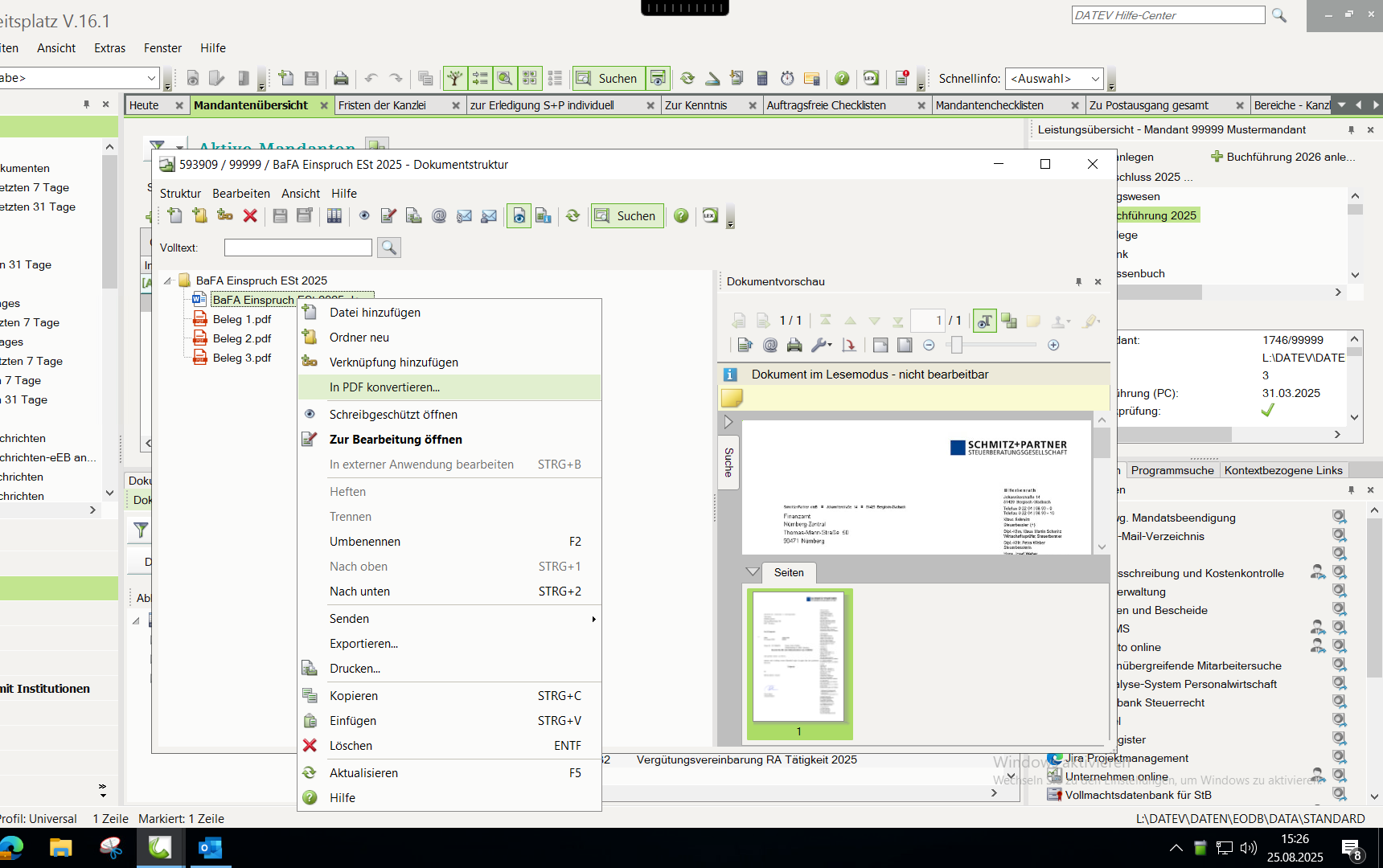
Task: Click the zoom-in plus icon in the preview
Action: (1053, 345)
